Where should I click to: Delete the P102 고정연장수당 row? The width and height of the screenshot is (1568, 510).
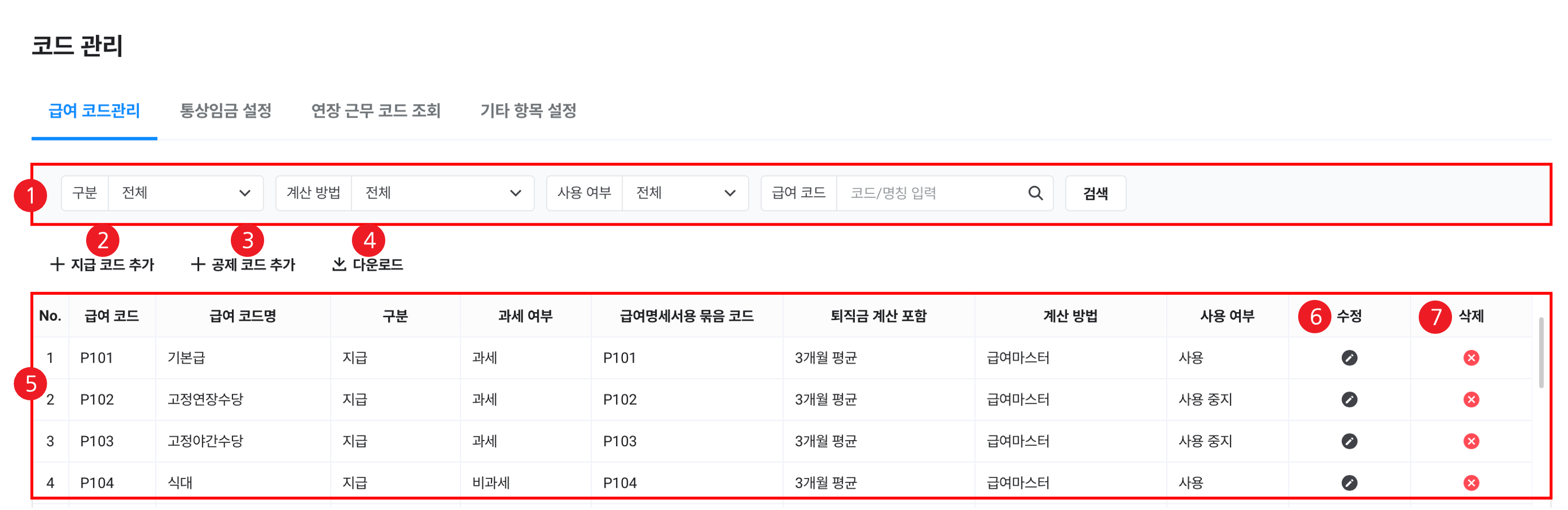(1471, 399)
